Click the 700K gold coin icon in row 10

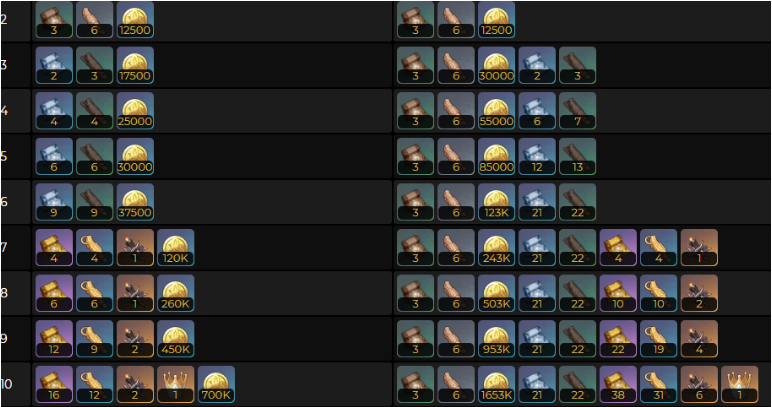coord(216,384)
